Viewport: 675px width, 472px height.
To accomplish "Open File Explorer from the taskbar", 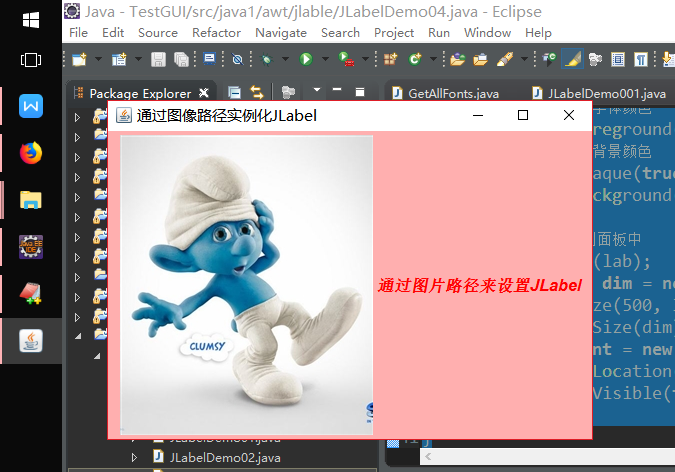I will (x=31, y=200).
